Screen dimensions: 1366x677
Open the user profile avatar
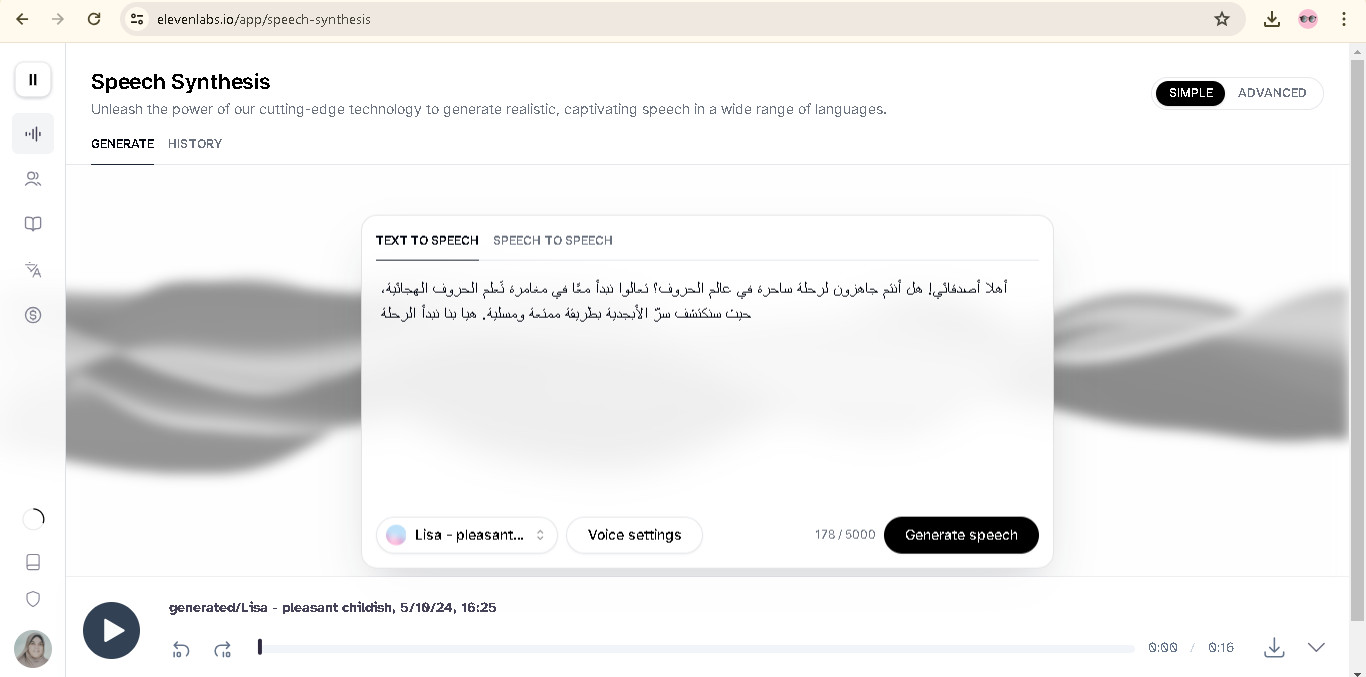click(x=33, y=649)
